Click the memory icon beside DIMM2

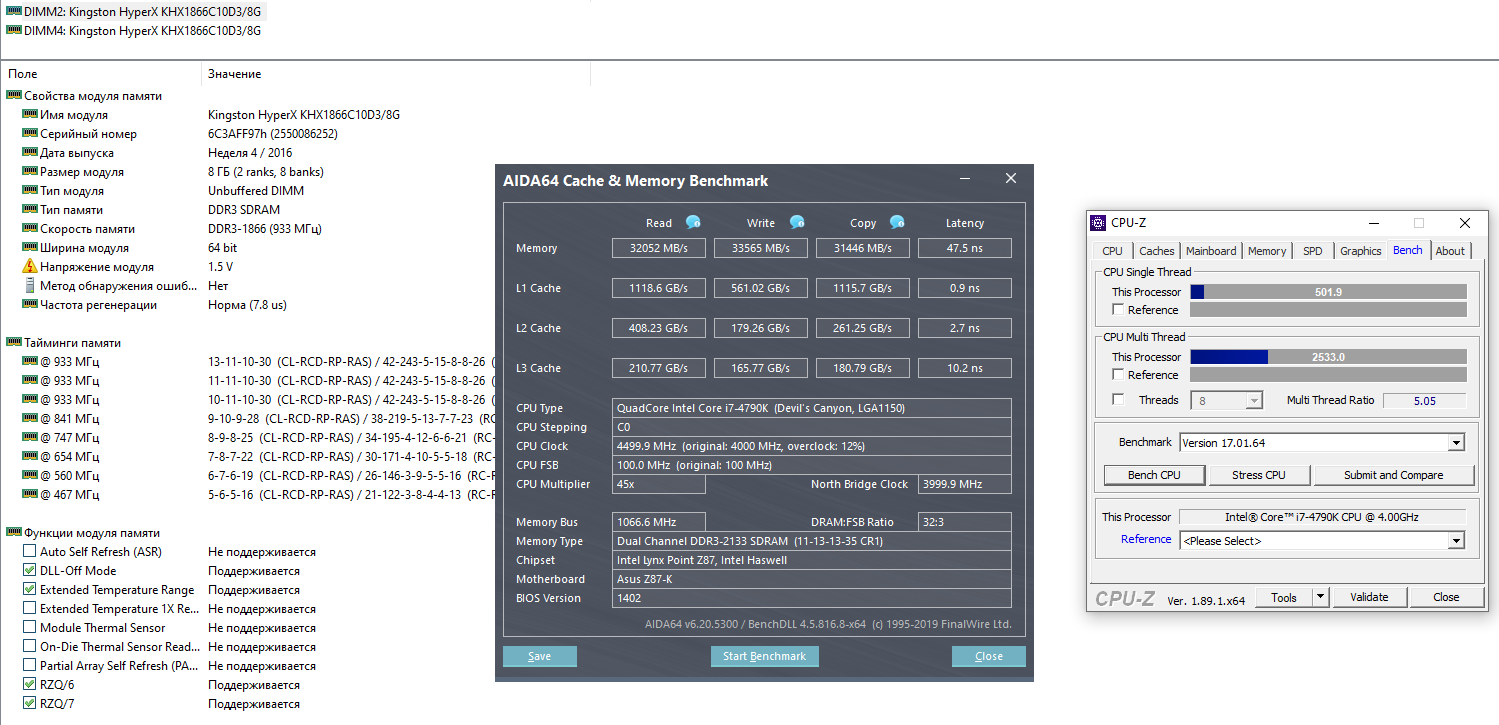point(14,11)
